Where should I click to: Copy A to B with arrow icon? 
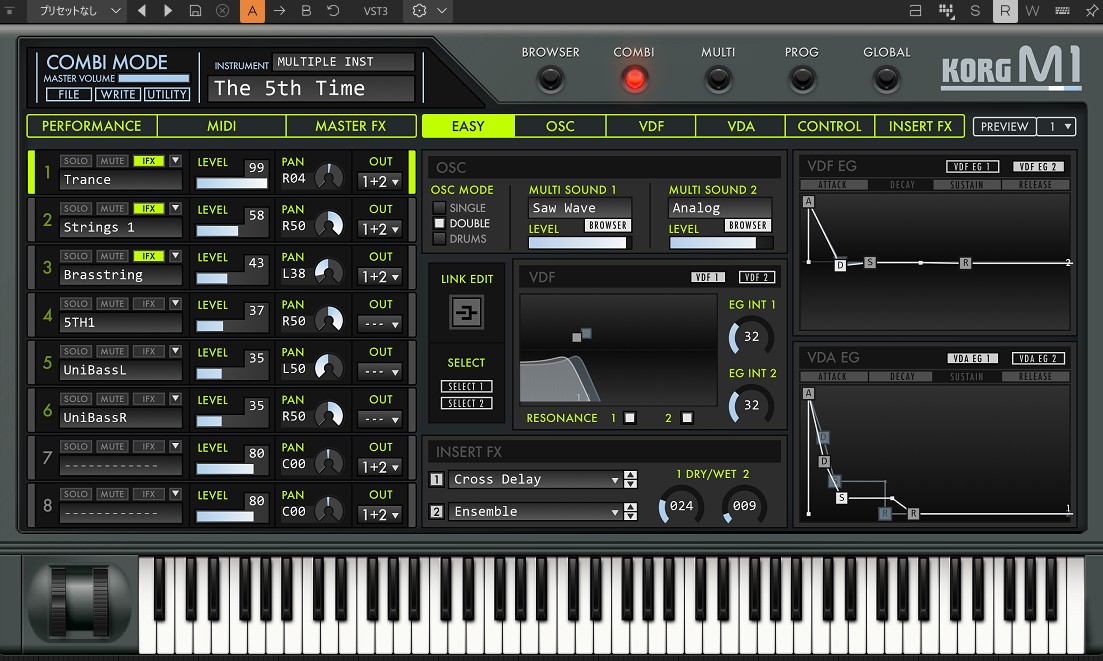pyautogui.click(x=279, y=11)
